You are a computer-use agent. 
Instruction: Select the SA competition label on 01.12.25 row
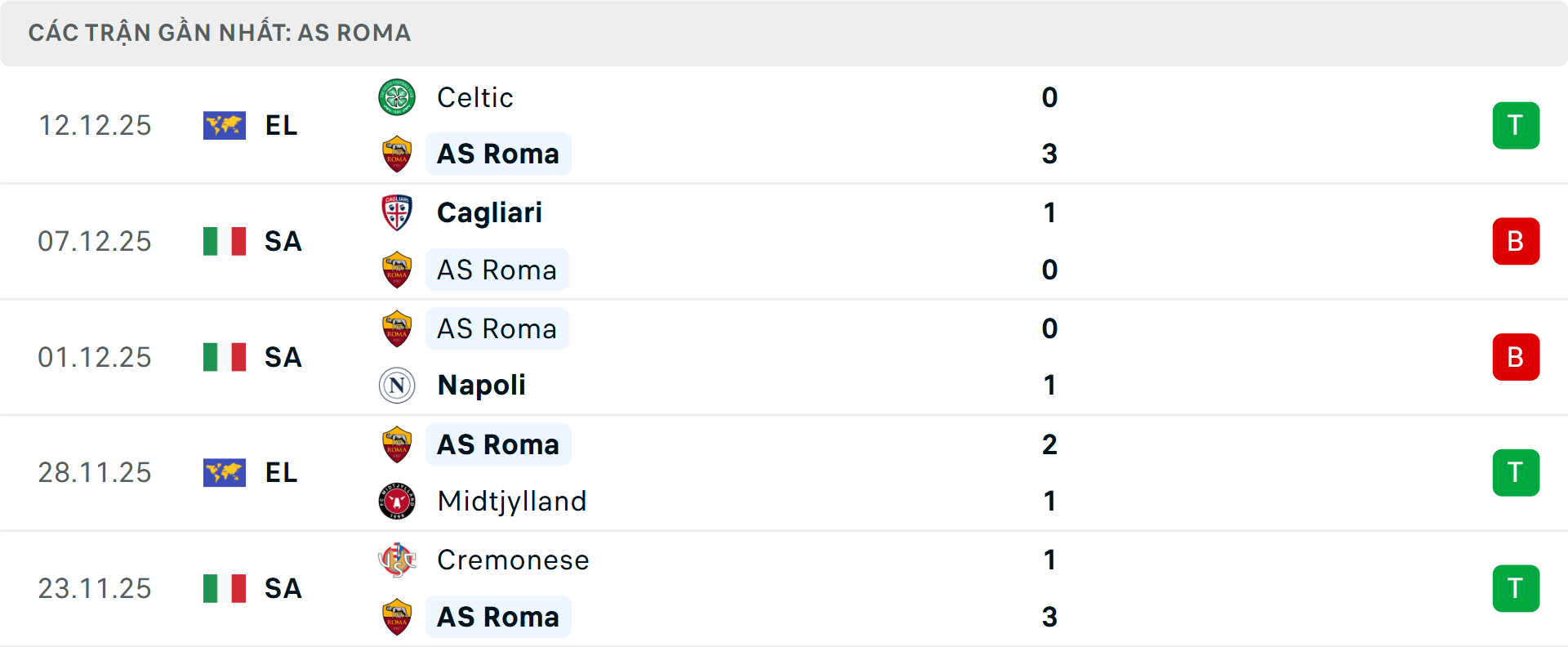pos(283,357)
